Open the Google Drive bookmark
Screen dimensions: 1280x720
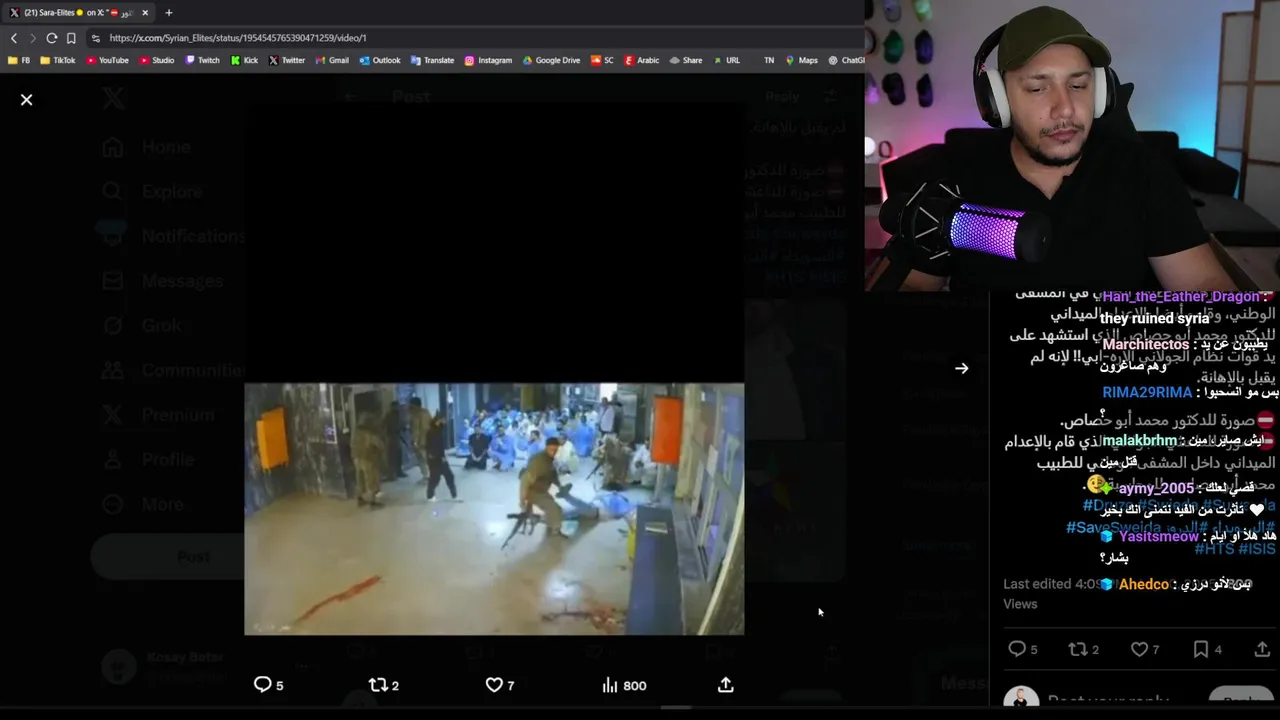551,60
